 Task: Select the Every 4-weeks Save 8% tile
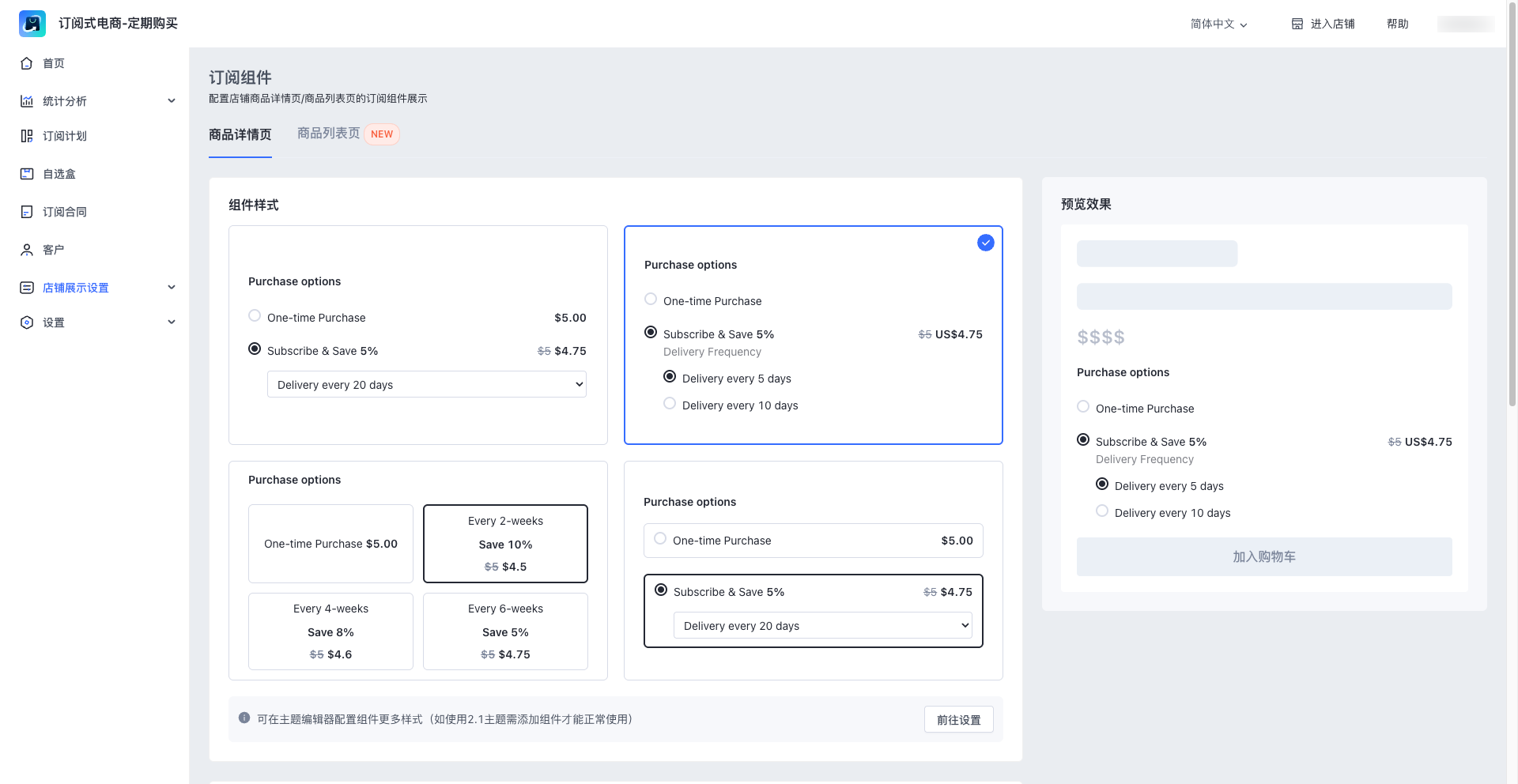pos(330,631)
